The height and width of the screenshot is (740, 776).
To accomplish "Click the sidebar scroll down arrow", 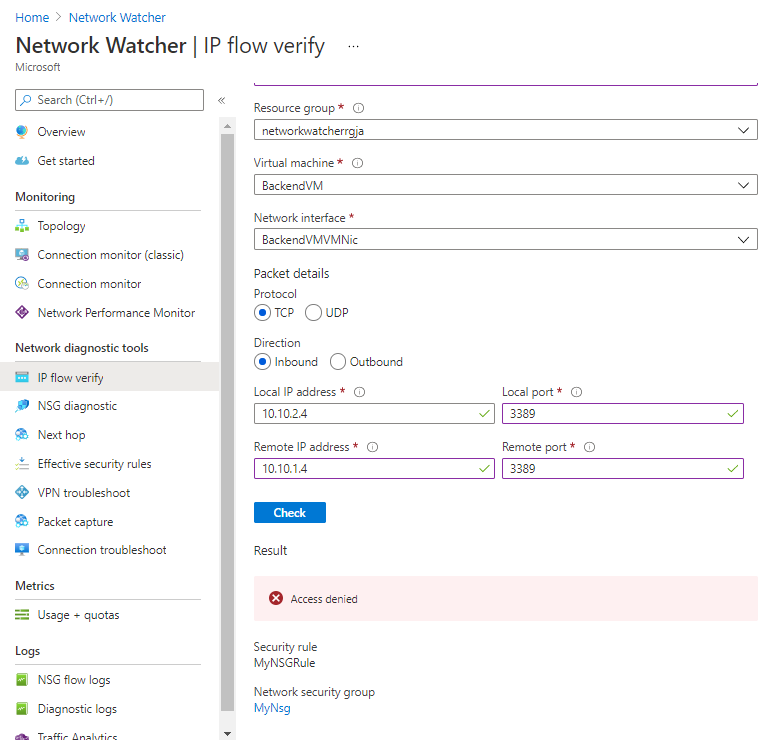I will (x=228, y=734).
